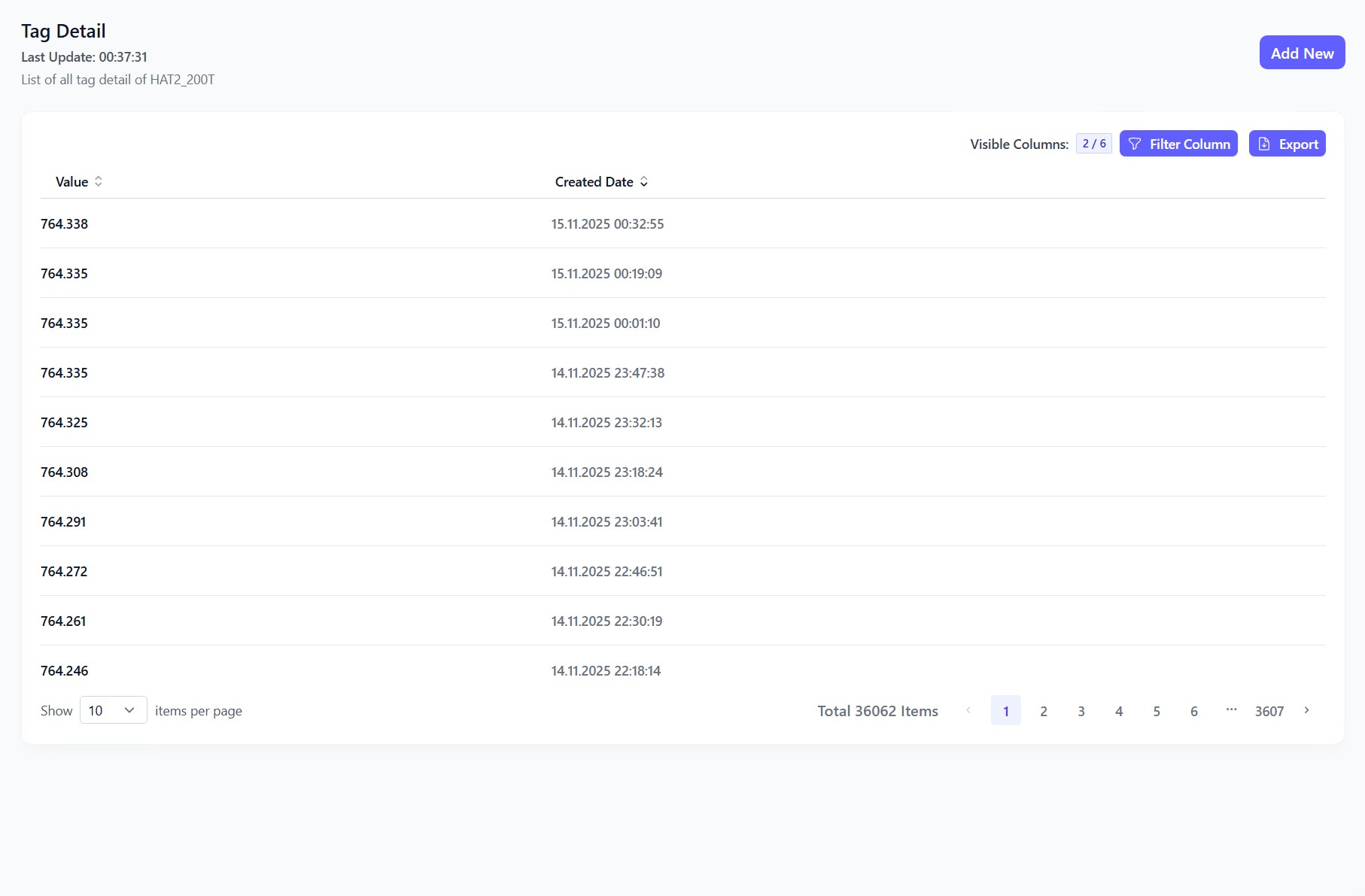The image size is (1365, 896).
Task: Sort by Created Date arrows icon
Action: point(644,181)
